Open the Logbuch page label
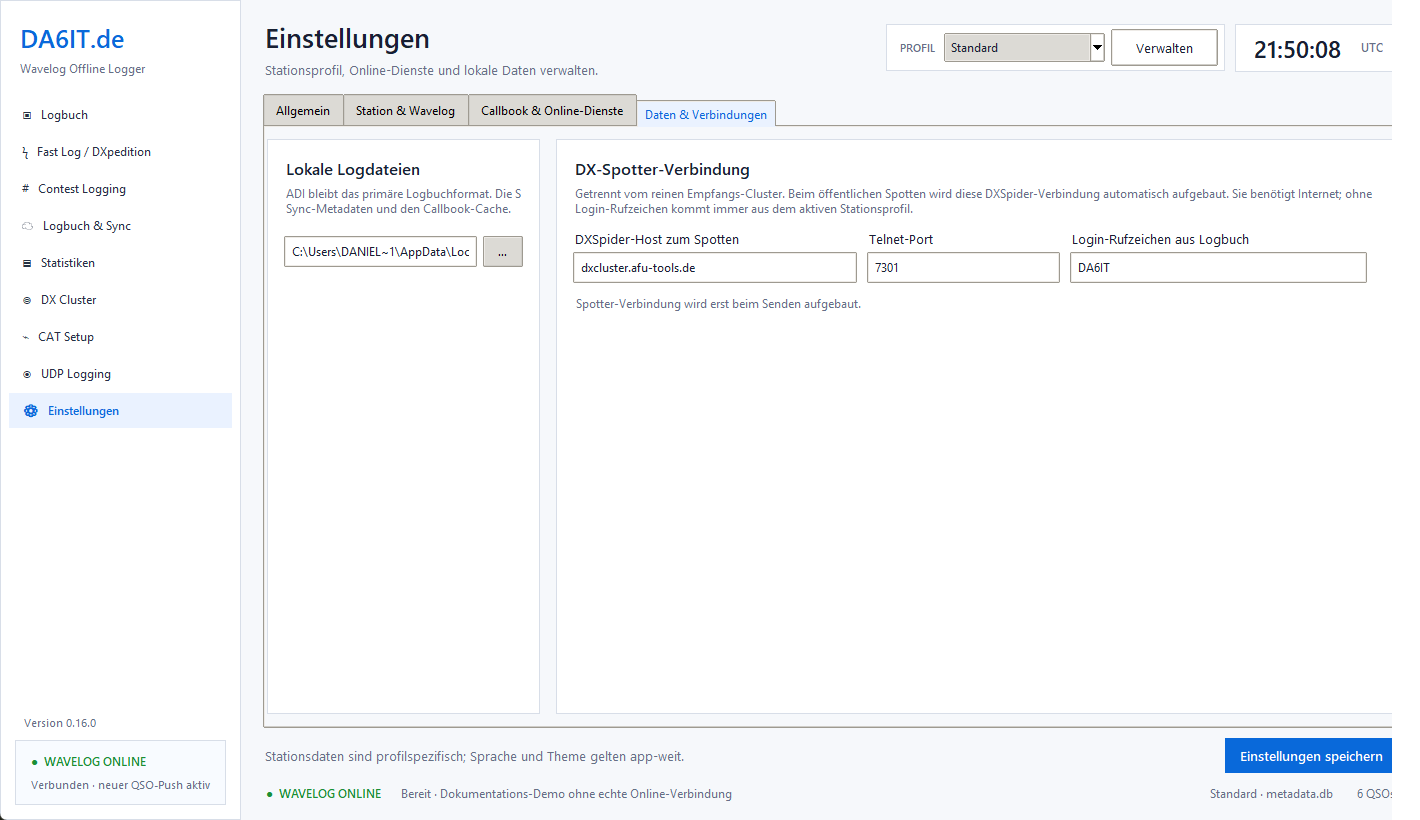Image resolution: width=1420 pixels, height=820 pixels. 64,115
